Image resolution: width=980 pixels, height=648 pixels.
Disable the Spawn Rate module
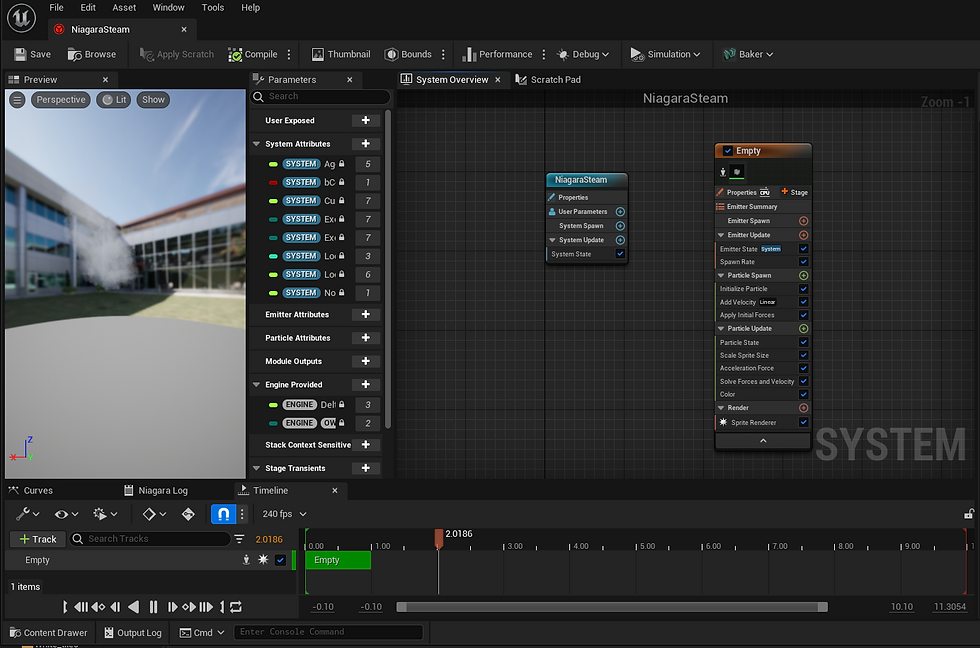tap(804, 262)
